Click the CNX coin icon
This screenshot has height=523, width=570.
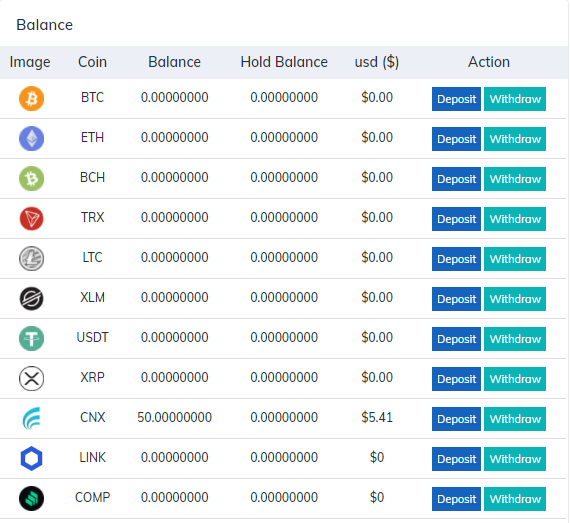pyautogui.click(x=32, y=418)
